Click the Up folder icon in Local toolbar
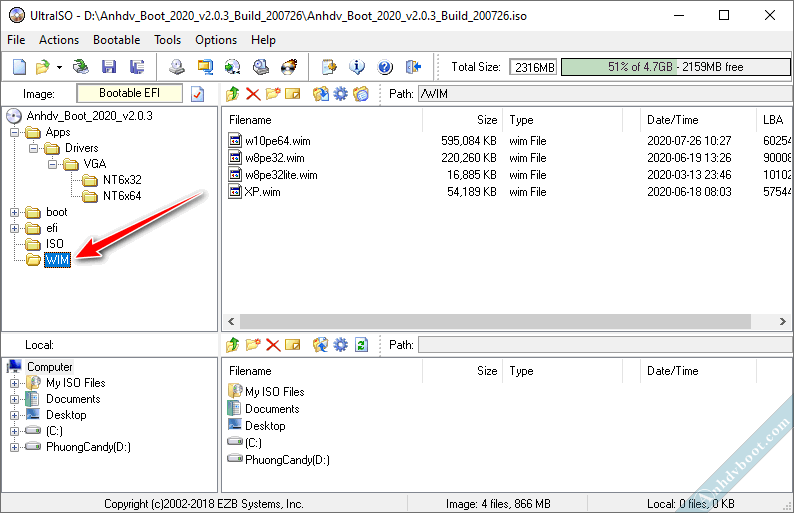The width and height of the screenshot is (794, 513). point(232,345)
